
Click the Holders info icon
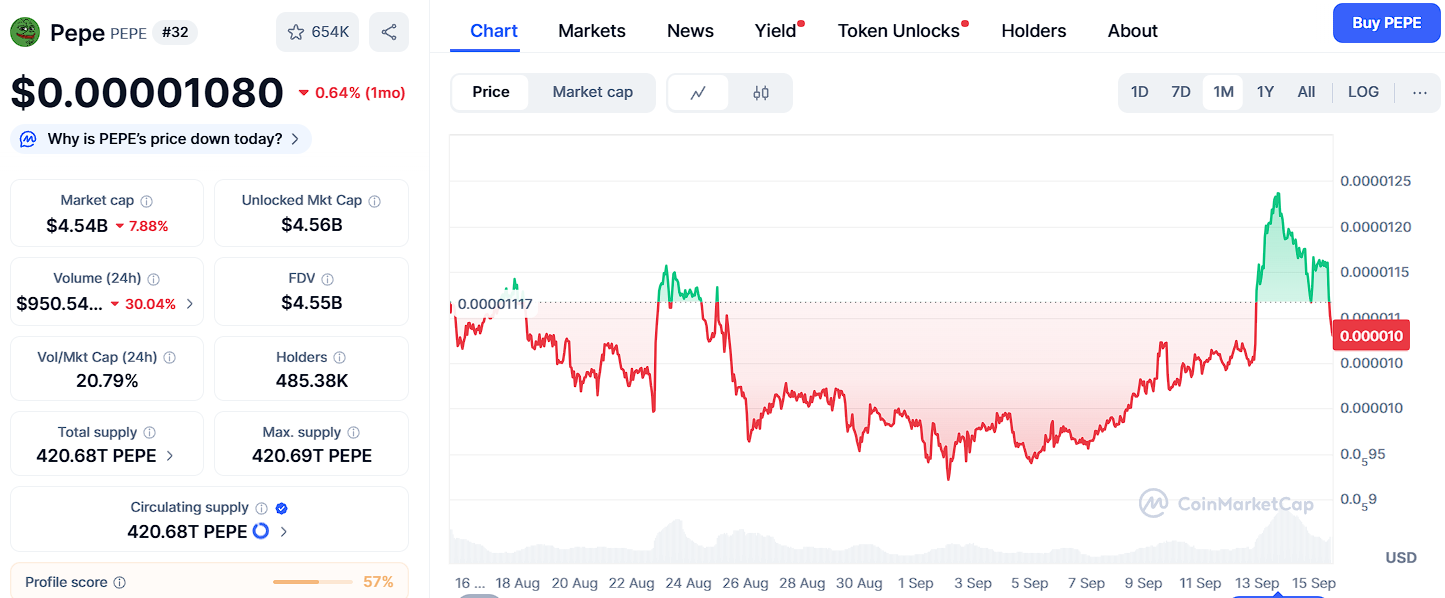pyautogui.click(x=340, y=358)
